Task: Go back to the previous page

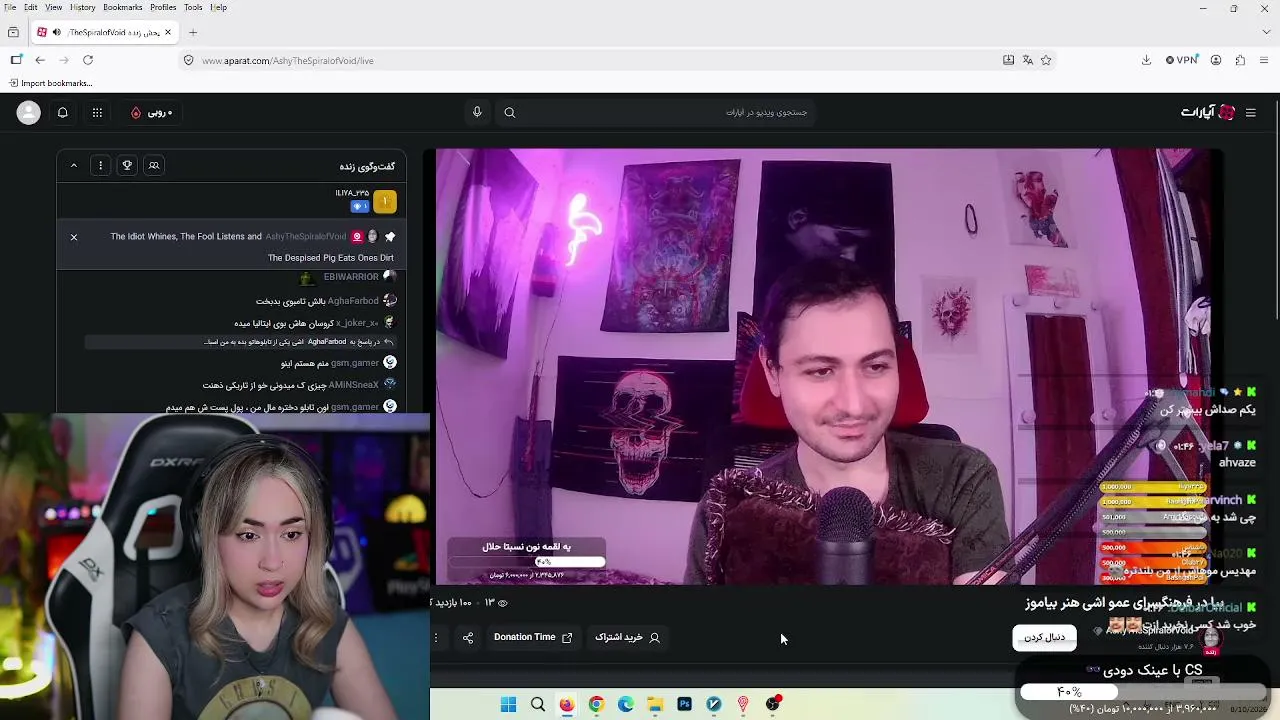Action: point(40,60)
